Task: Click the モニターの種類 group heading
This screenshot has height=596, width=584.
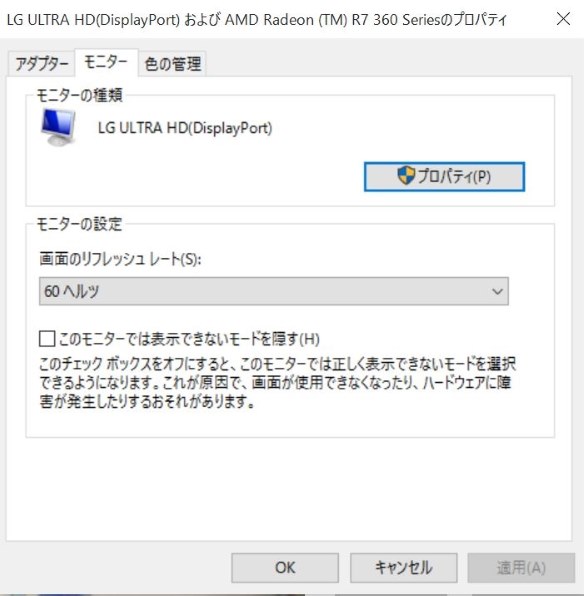Action: pos(79,95)
